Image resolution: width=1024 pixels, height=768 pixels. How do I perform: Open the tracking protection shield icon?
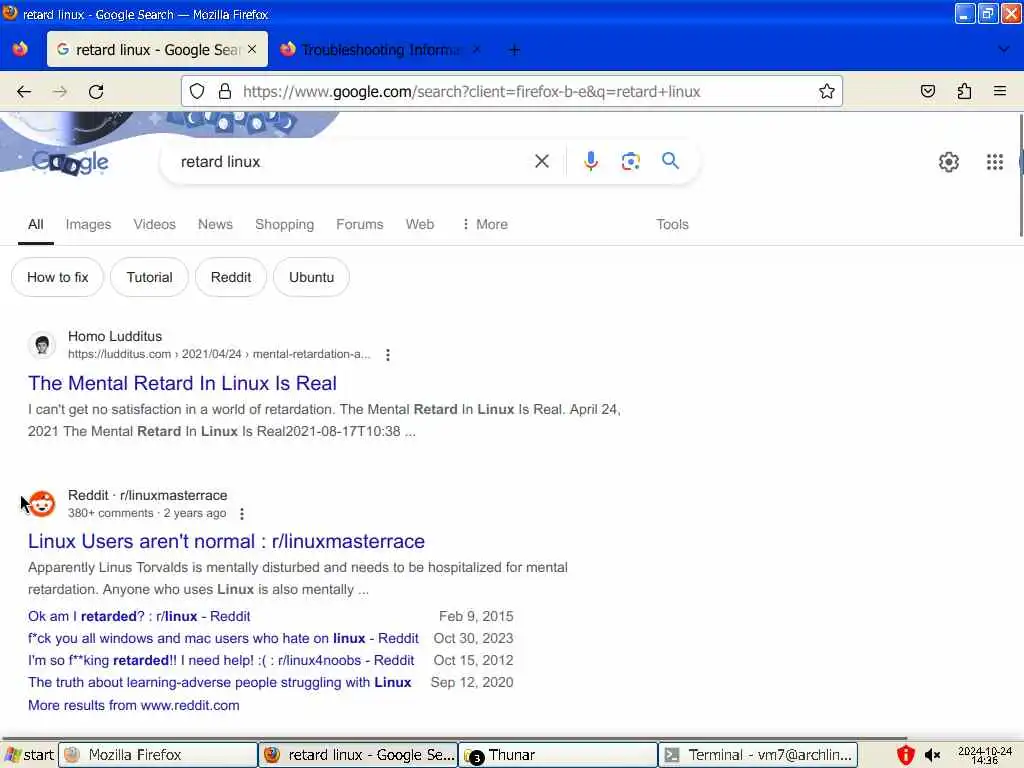coord(197,91)
